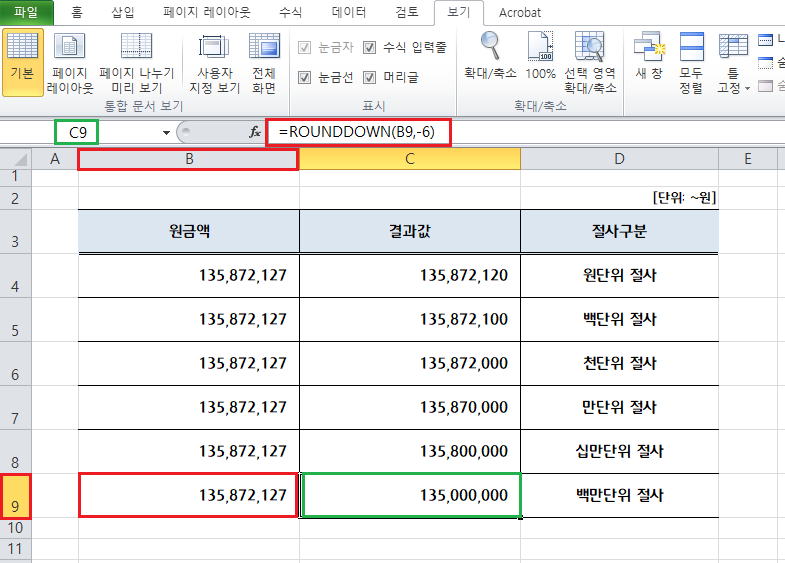Screen dimensions: 785x563
Task: Switch to the 수식 ribbon tab
Action: [x=291, y=12]
